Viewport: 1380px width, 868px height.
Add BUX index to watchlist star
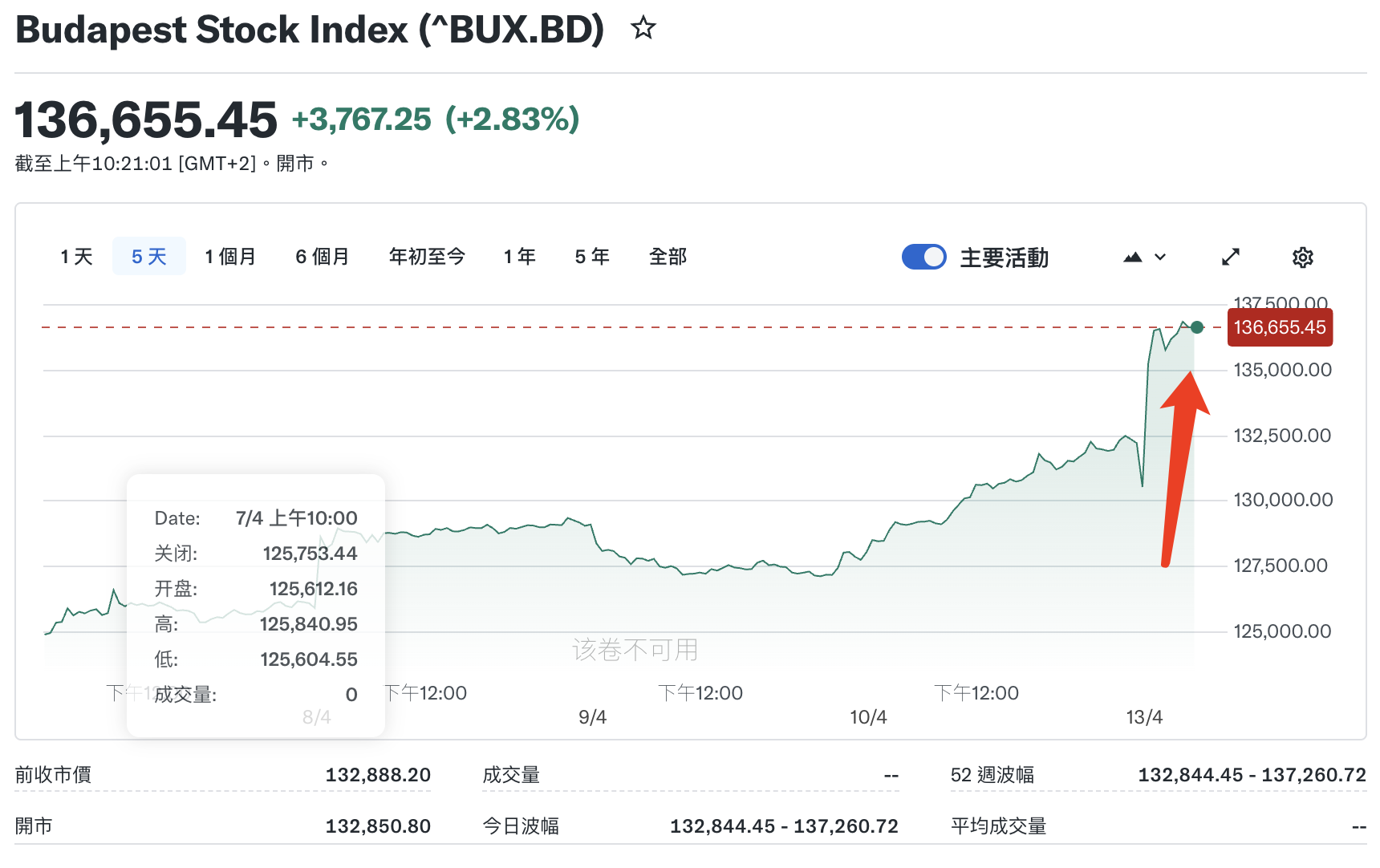643,29
